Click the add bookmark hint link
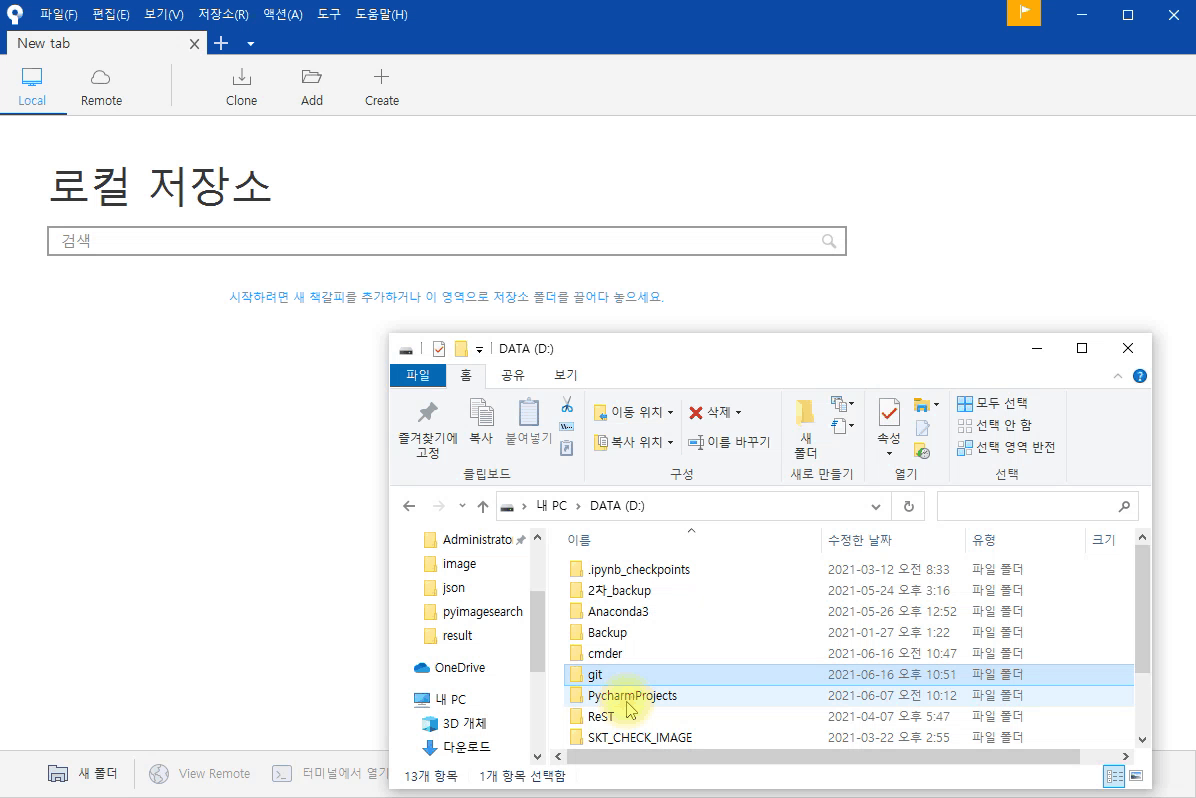Image resolution: width=1196 pixels, height=798 pixels. tap(446, 297)
